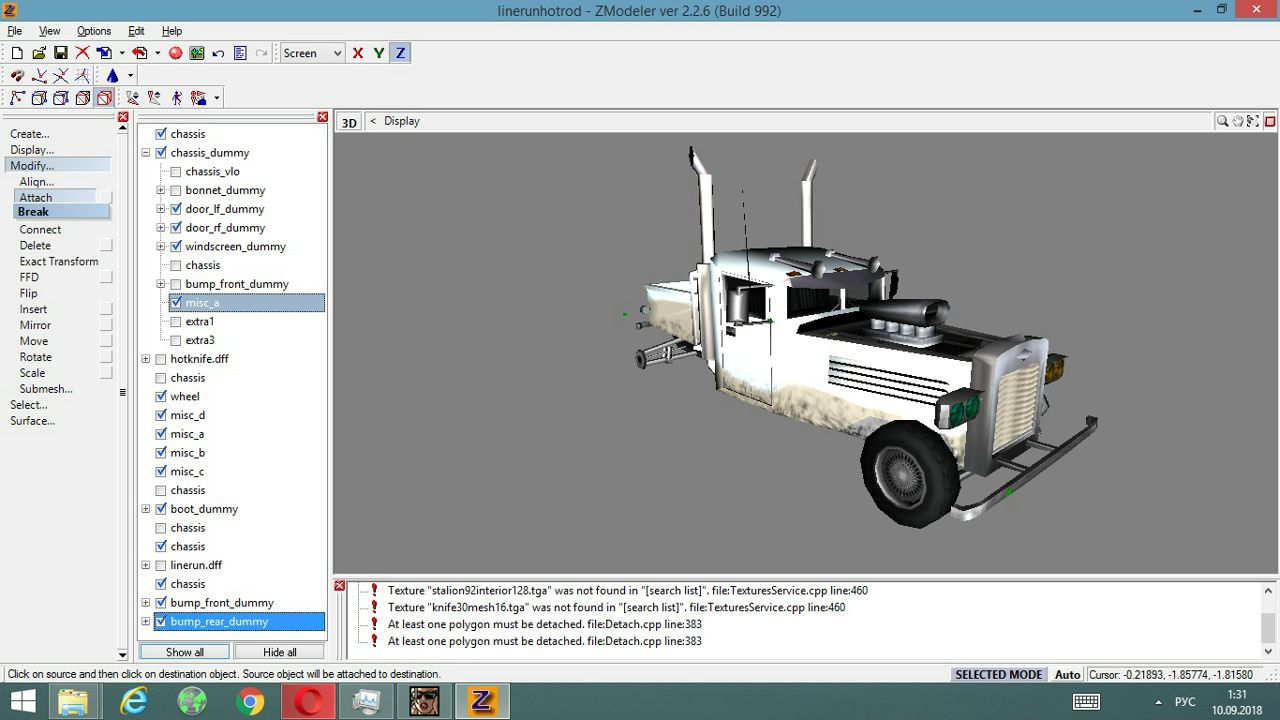Image resolution: width=1280 pixels, height=720 pixels.
Task: Uncheck the wheel object checkbox
Action: [x=161, y=397]
